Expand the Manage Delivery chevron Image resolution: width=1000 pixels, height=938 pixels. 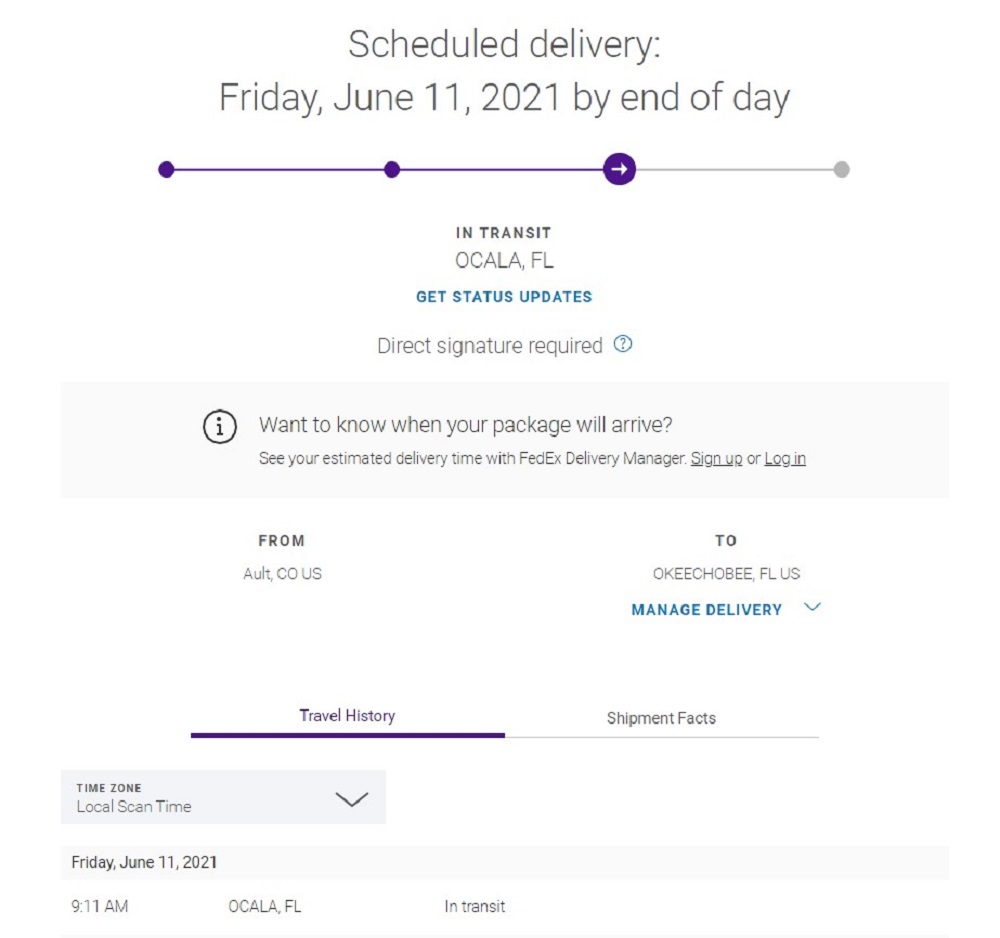(812, 607)
